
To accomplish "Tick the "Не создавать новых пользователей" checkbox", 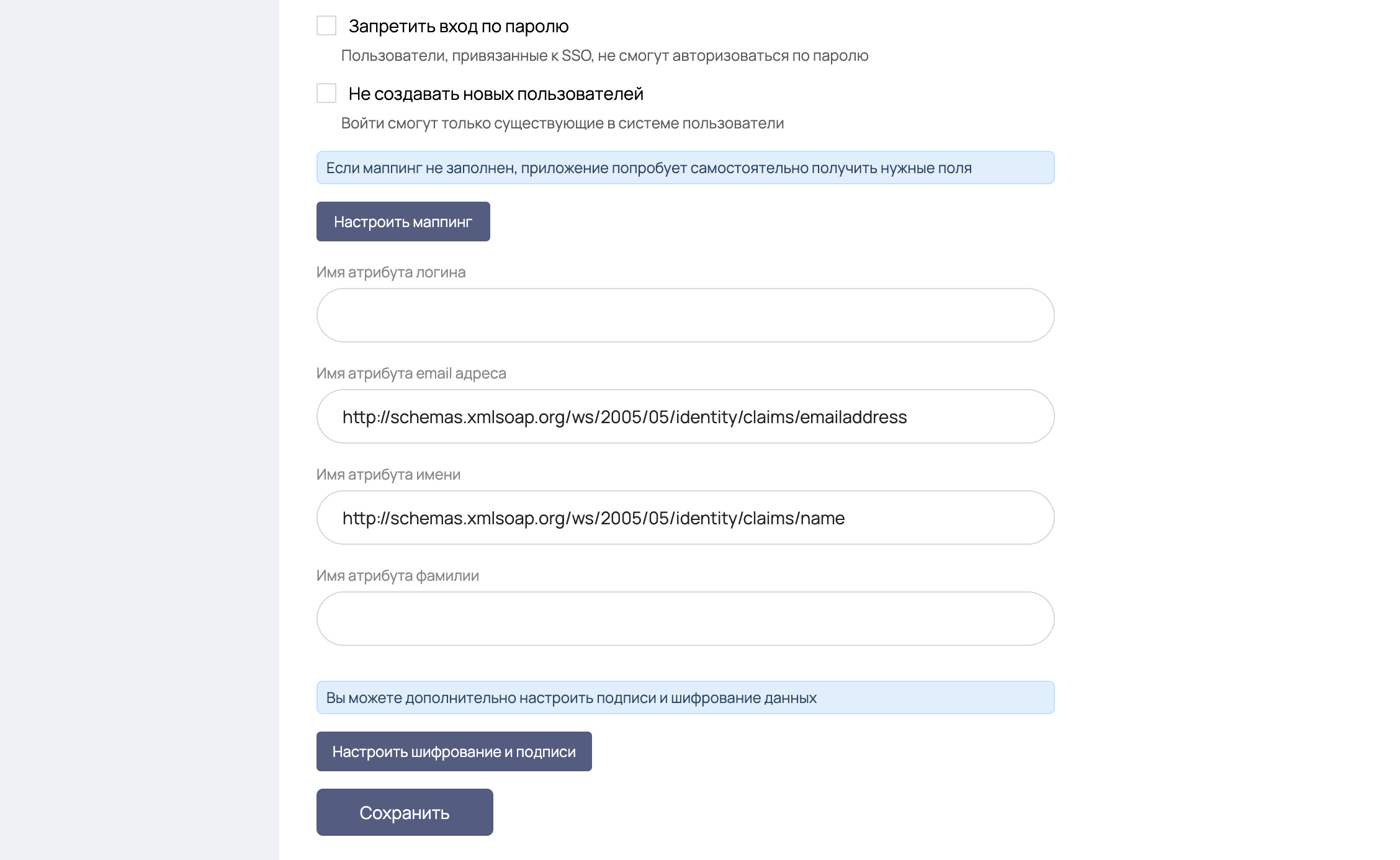I will click(326, 94).
